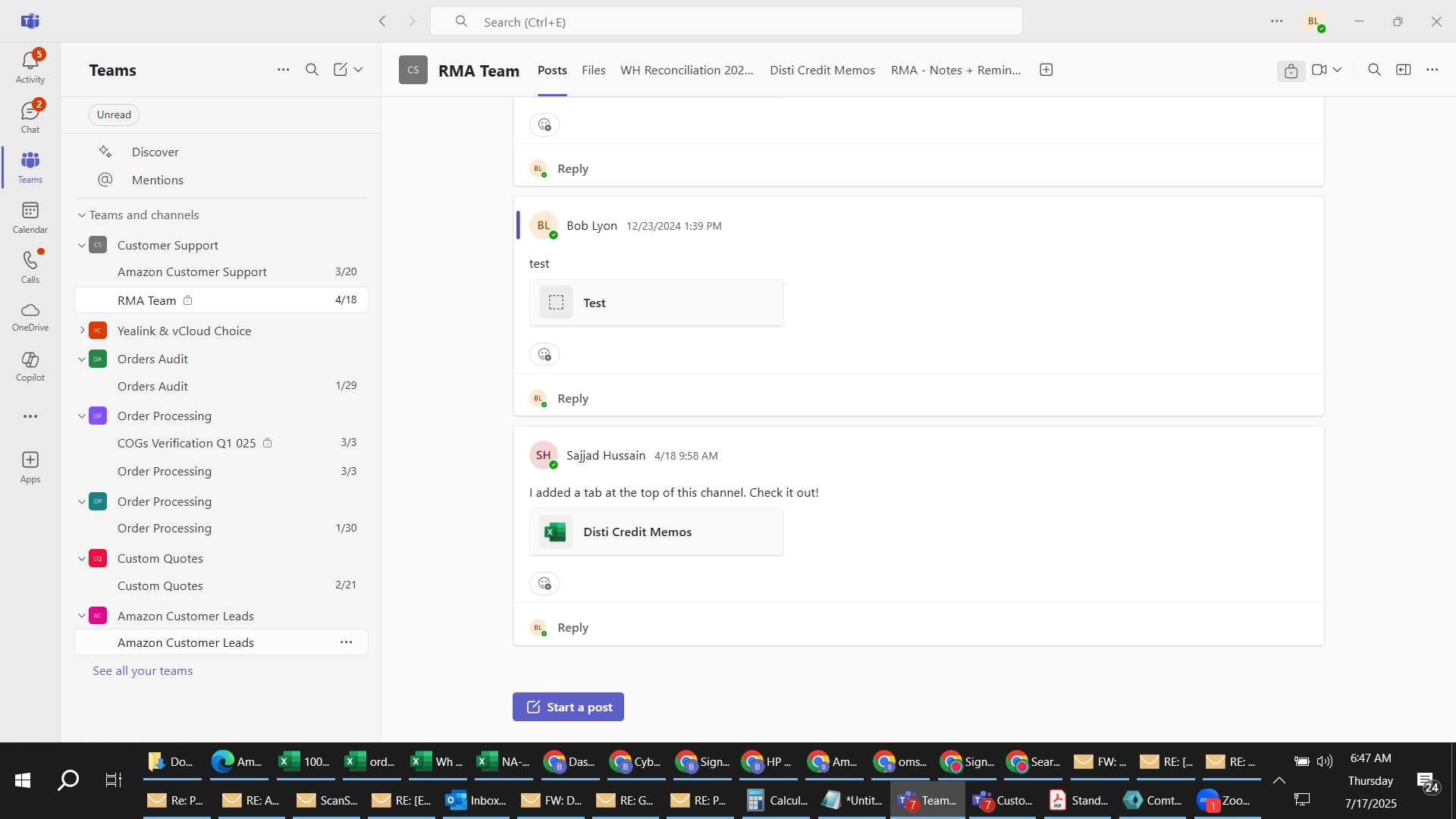The width and height of the screenshot is (1456, 819).
Task: Click the Windows Start button
Action: [23, 780]
